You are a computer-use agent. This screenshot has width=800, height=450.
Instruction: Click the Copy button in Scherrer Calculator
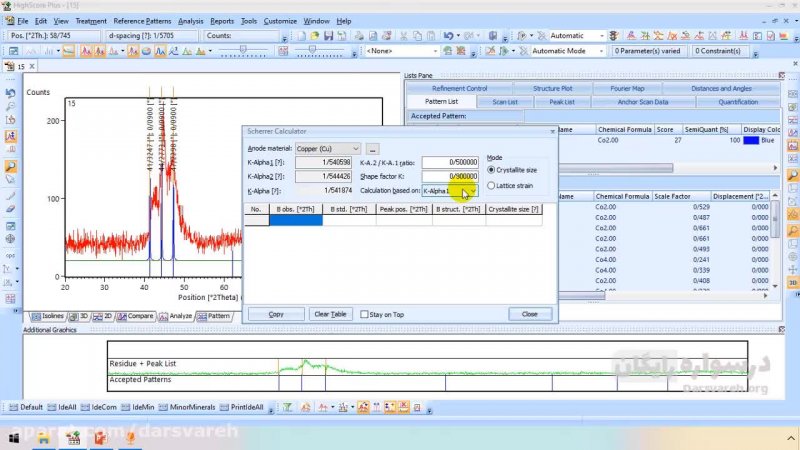coord(276,314)
